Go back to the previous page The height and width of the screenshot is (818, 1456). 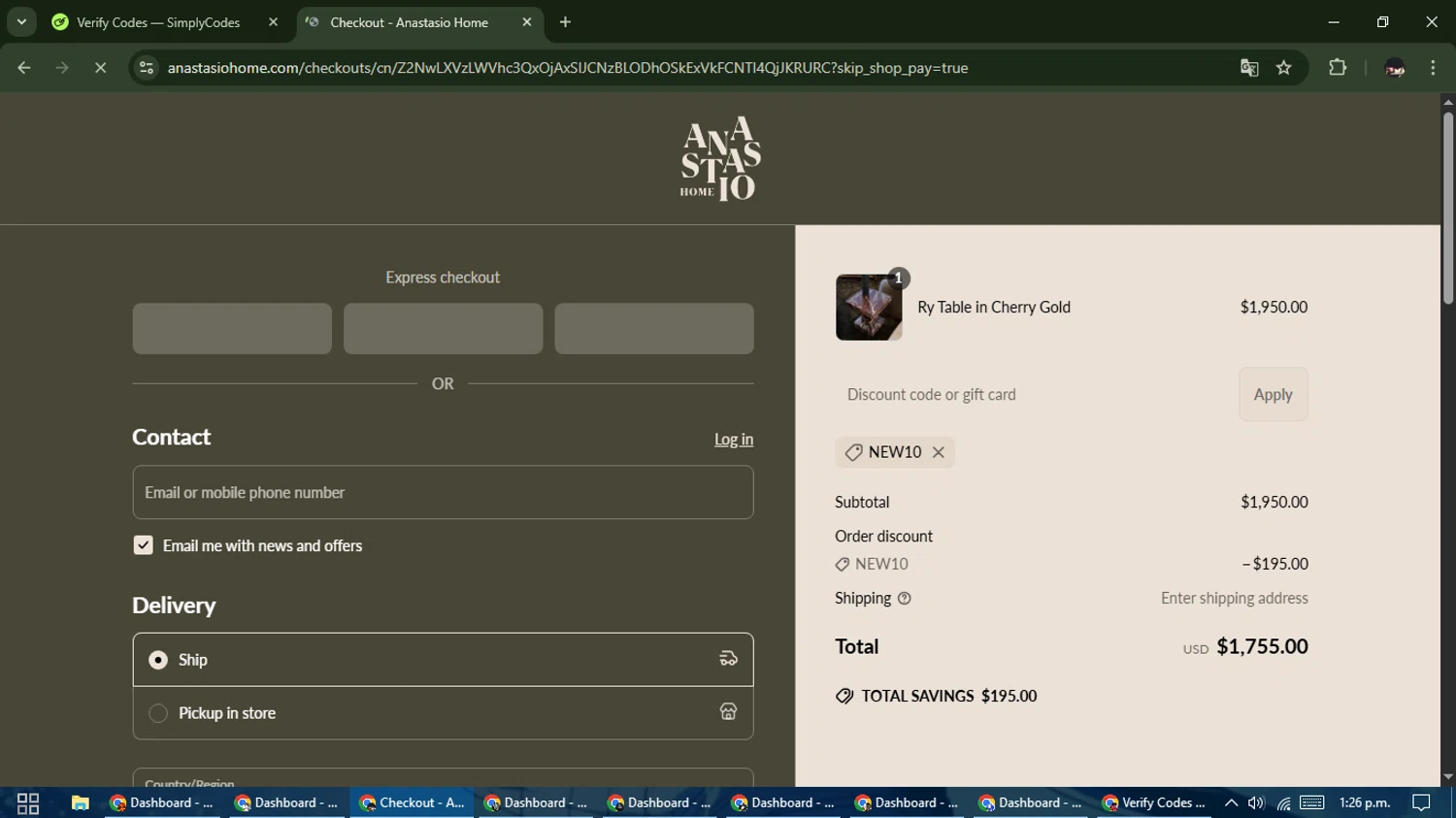(24, 68)
